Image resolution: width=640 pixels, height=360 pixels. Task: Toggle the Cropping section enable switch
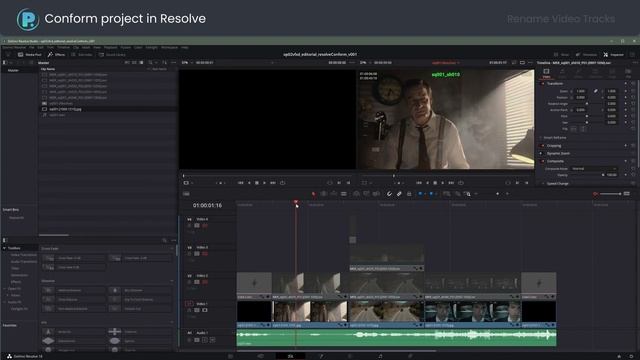point(543,146)
